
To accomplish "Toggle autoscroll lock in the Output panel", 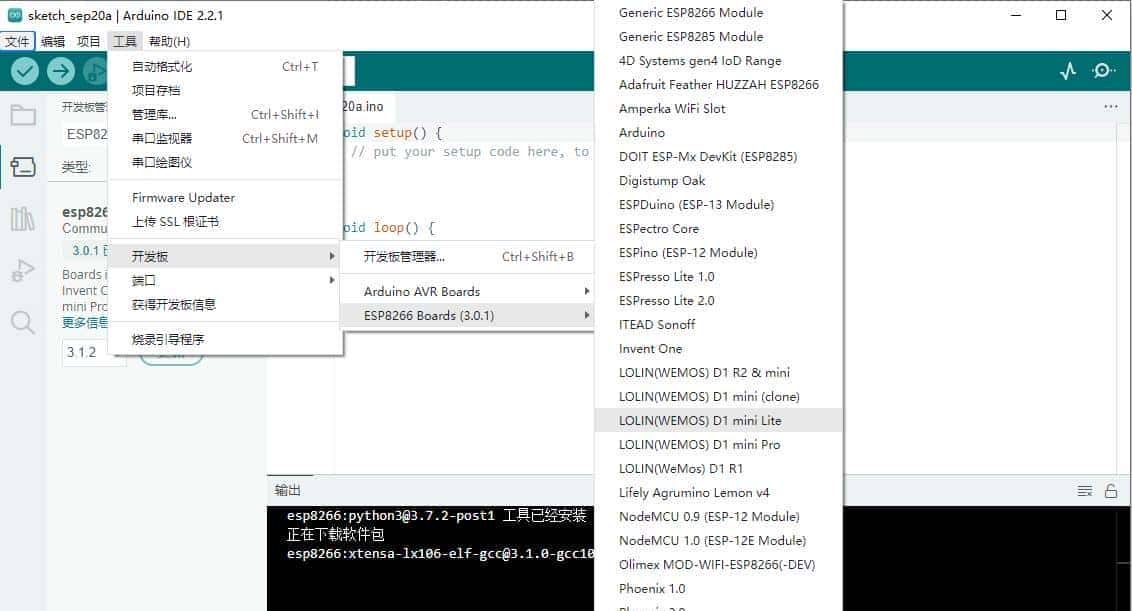I will pos(1110,490).
